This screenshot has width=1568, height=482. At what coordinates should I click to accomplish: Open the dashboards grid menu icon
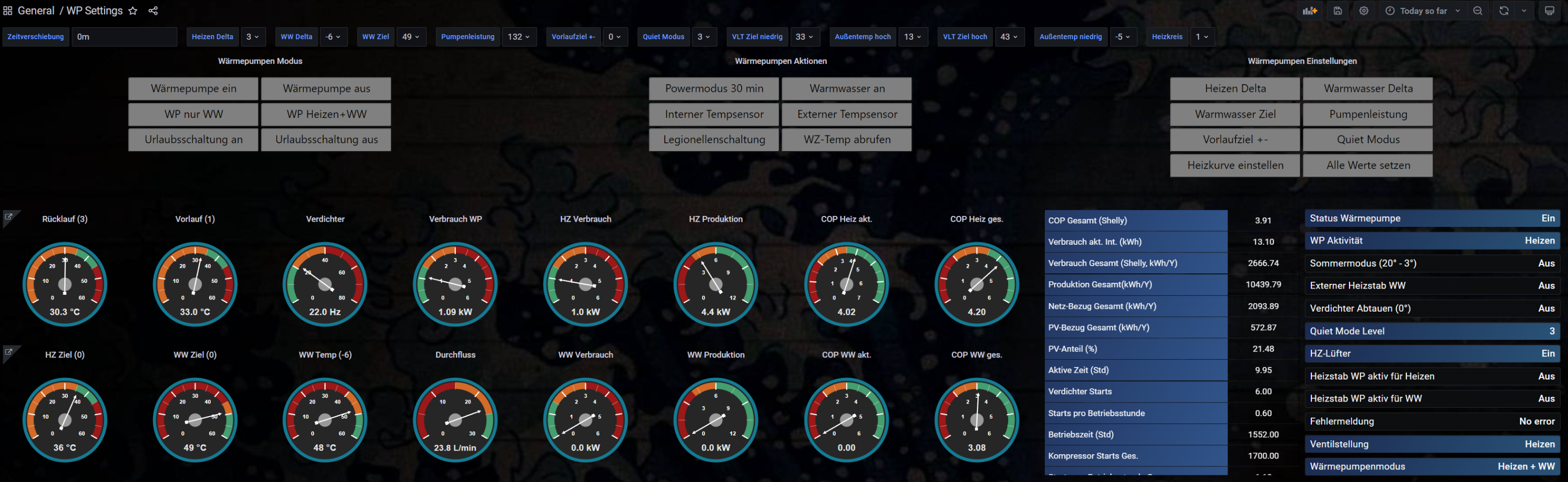click(x=8, y=11)
